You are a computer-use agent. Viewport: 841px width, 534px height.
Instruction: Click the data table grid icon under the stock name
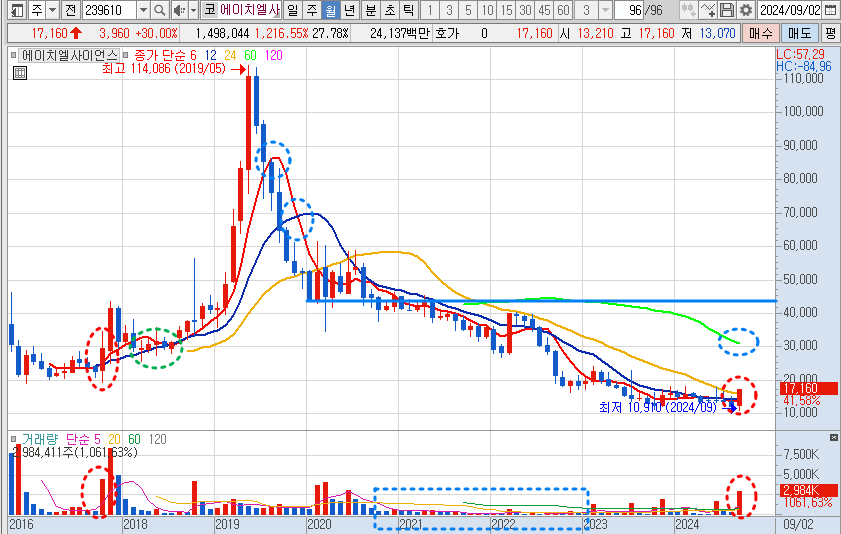click(x=20, y=73)
